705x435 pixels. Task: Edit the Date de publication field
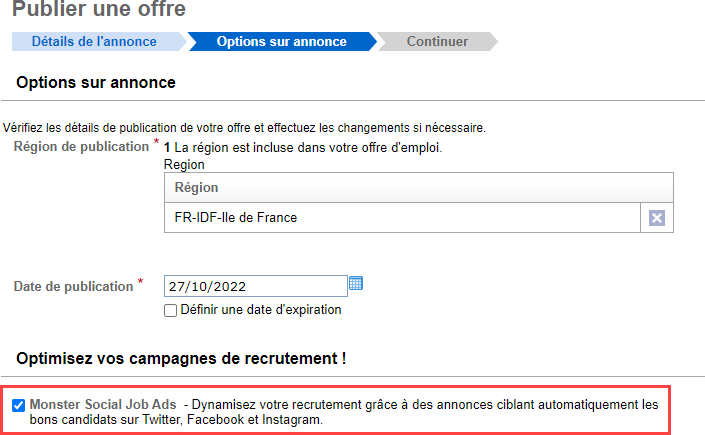pyautogui.click(x=256, y=286)
